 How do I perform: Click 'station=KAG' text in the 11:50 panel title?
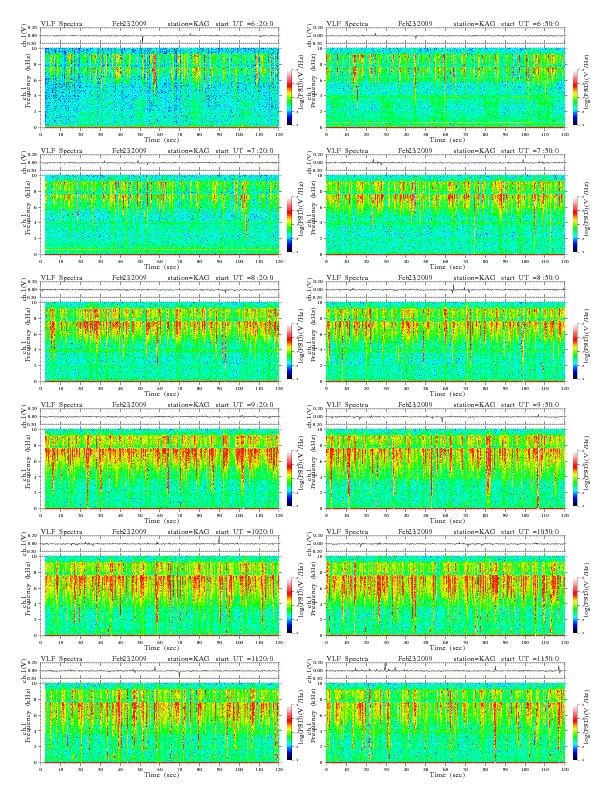pyautogui.click(x=474, y=659)
